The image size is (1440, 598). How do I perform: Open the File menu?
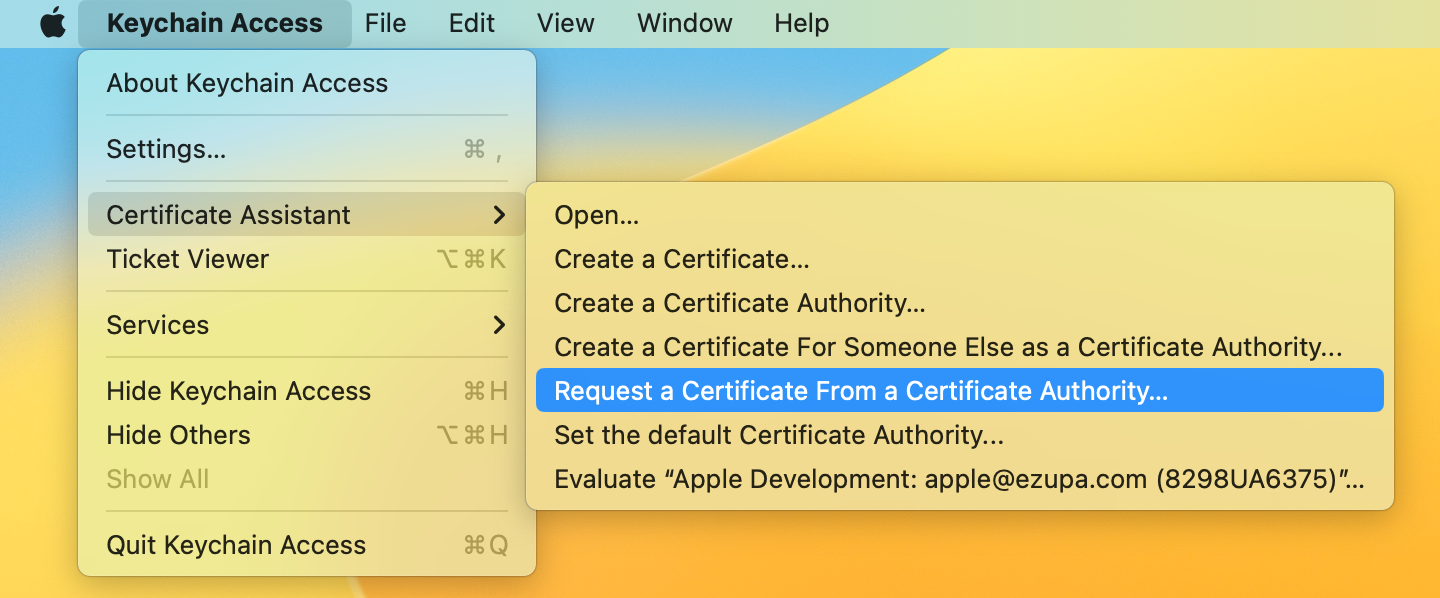point(386,23)
